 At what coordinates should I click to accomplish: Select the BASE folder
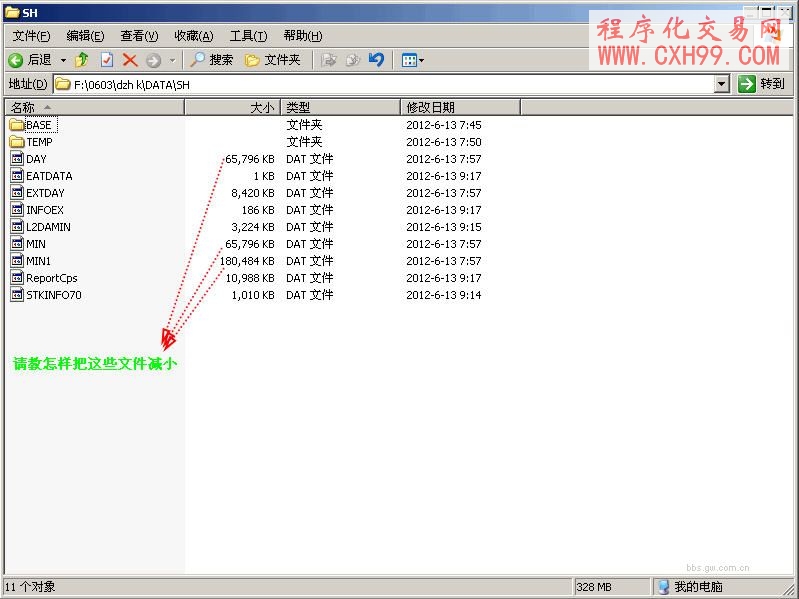(x=38, y=125)
